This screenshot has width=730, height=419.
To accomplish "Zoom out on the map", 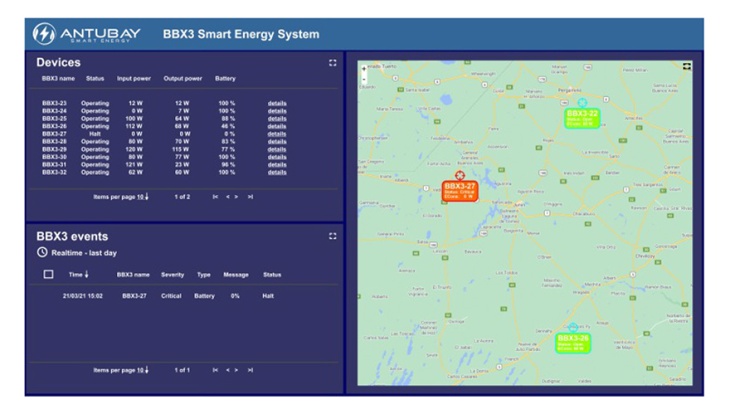I will pos(364,79).
